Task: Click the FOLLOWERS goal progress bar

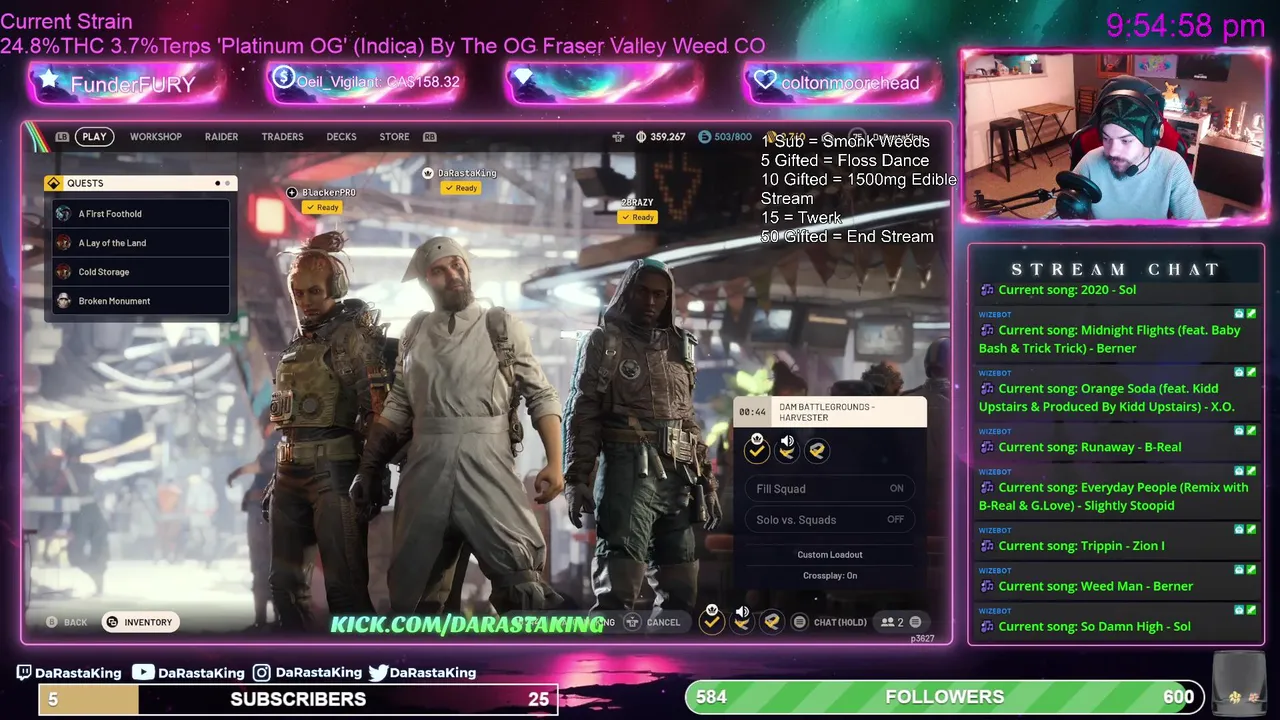Action: pyautogui.click(x=945, y=697)
